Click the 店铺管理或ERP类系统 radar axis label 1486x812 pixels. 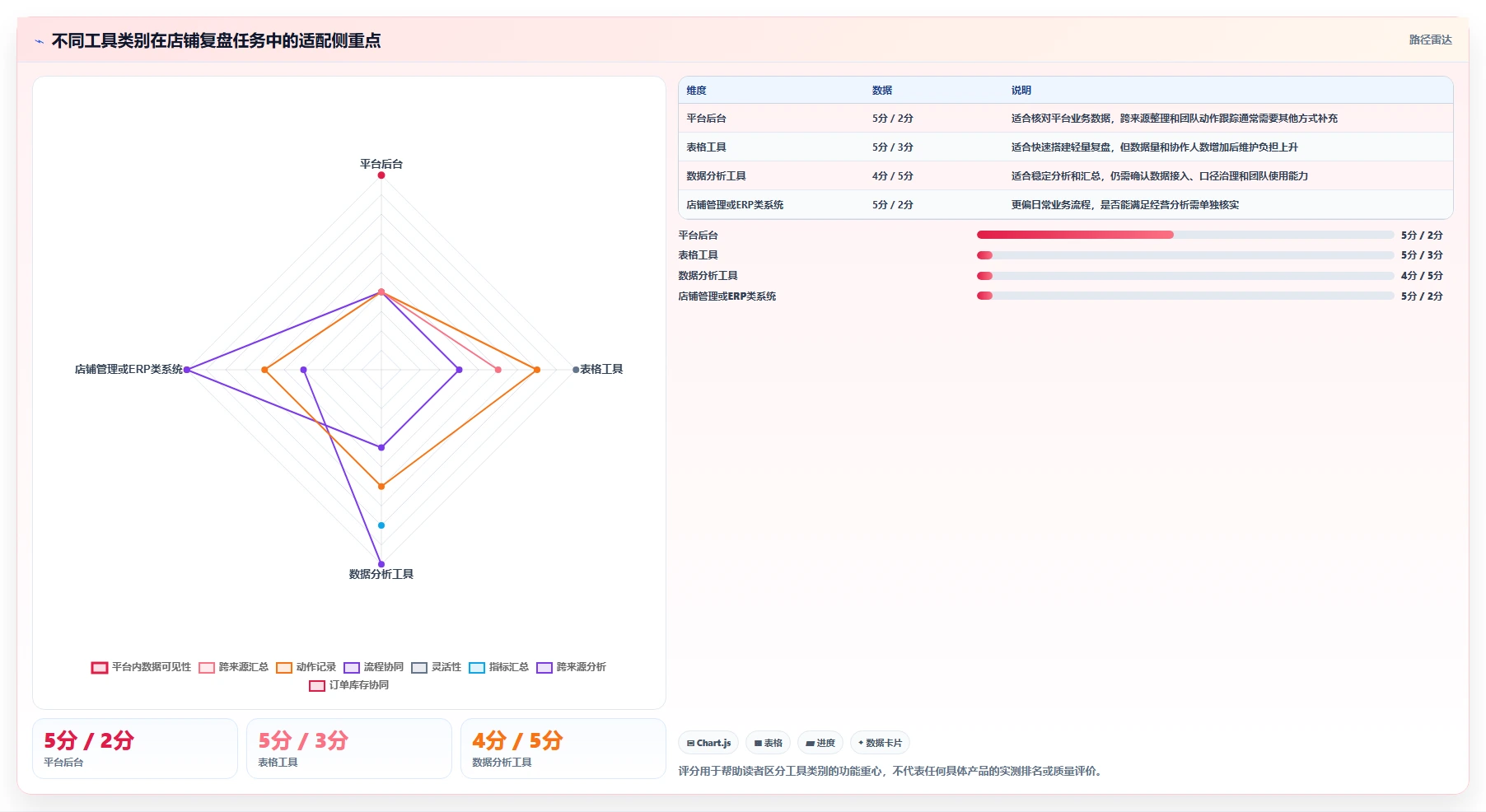(x=129, y=369)
